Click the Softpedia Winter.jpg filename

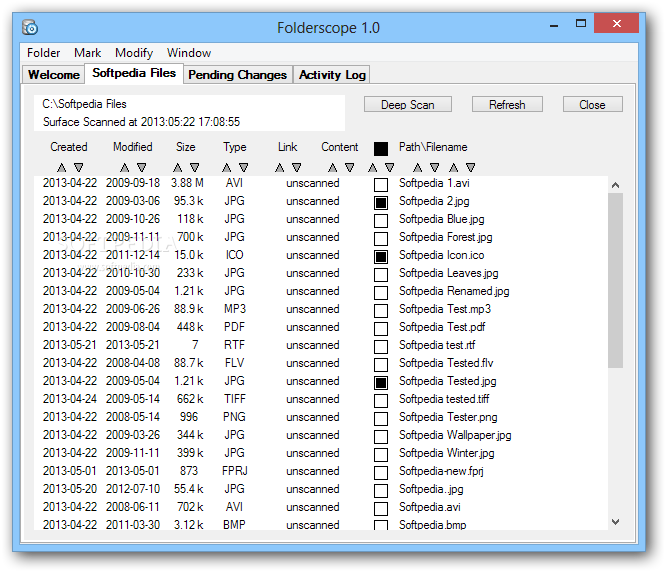(x=446, y=453)
